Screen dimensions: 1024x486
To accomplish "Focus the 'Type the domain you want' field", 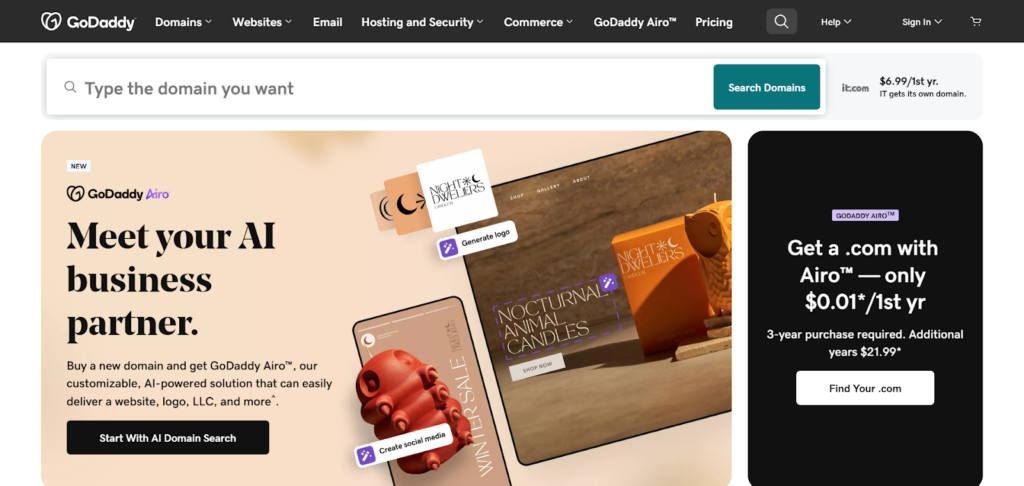I will [x=379, y=88].
